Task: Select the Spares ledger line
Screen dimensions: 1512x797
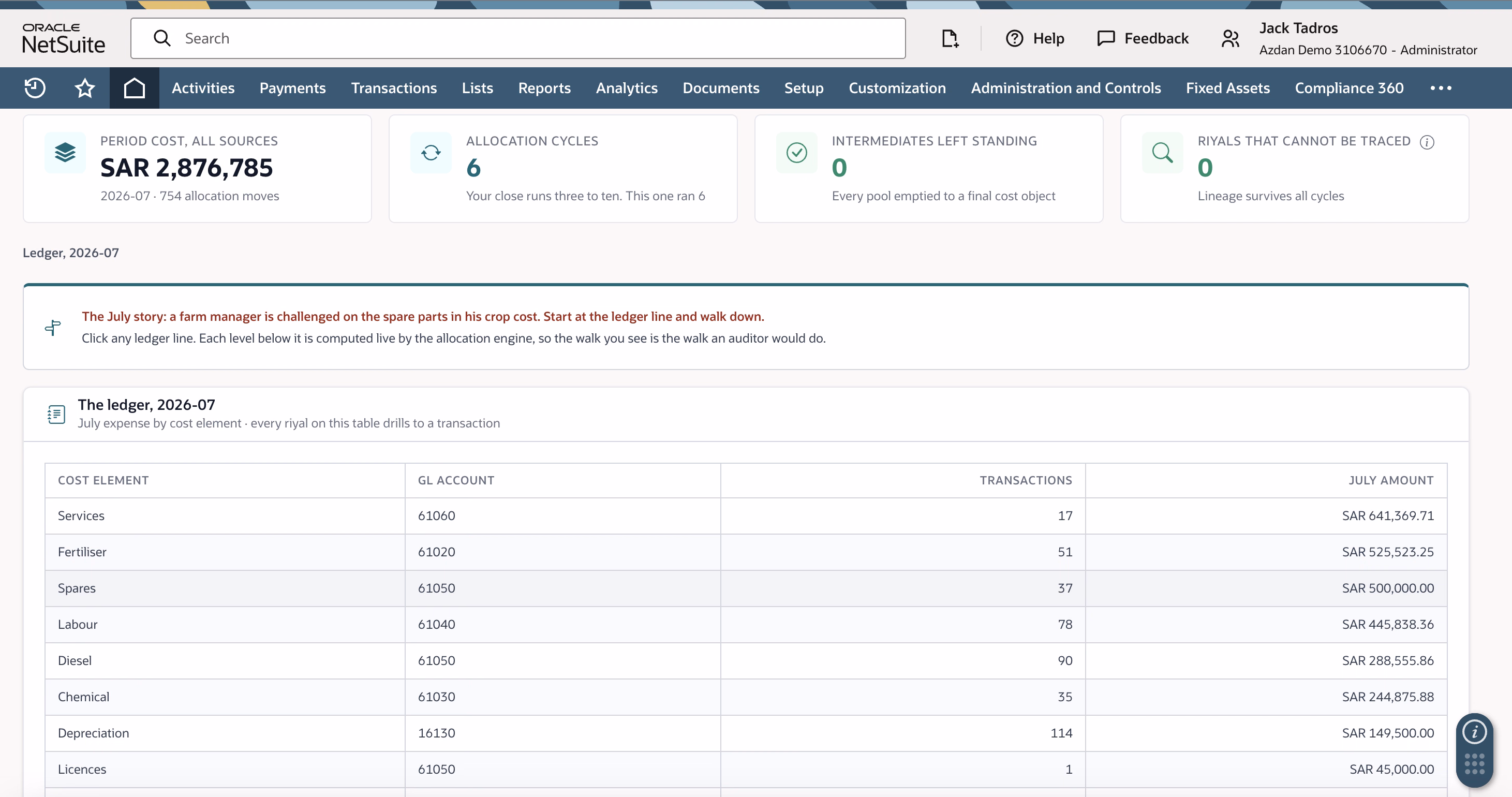Action: click(746, 588)
